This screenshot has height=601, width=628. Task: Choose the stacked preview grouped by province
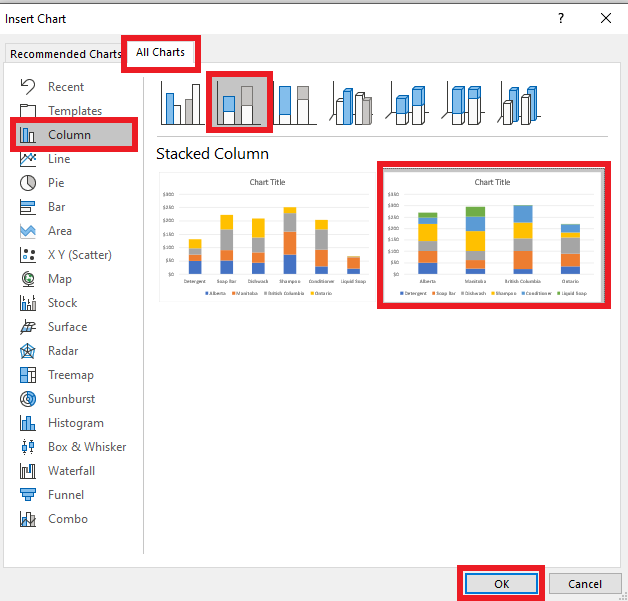(493, 235)
